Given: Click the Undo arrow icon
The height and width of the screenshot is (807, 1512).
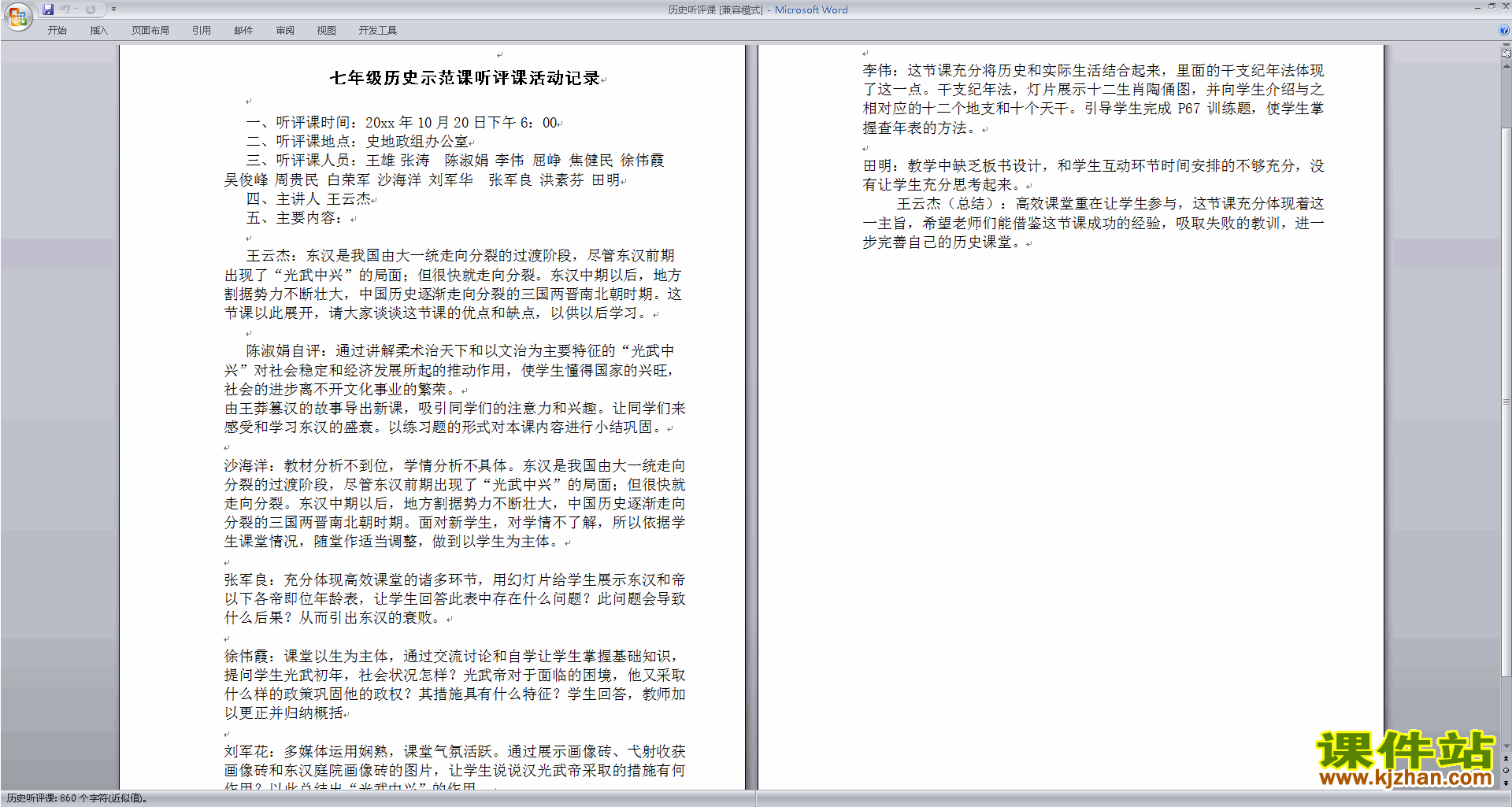Looking at the screenshot, I should [65, 9].
